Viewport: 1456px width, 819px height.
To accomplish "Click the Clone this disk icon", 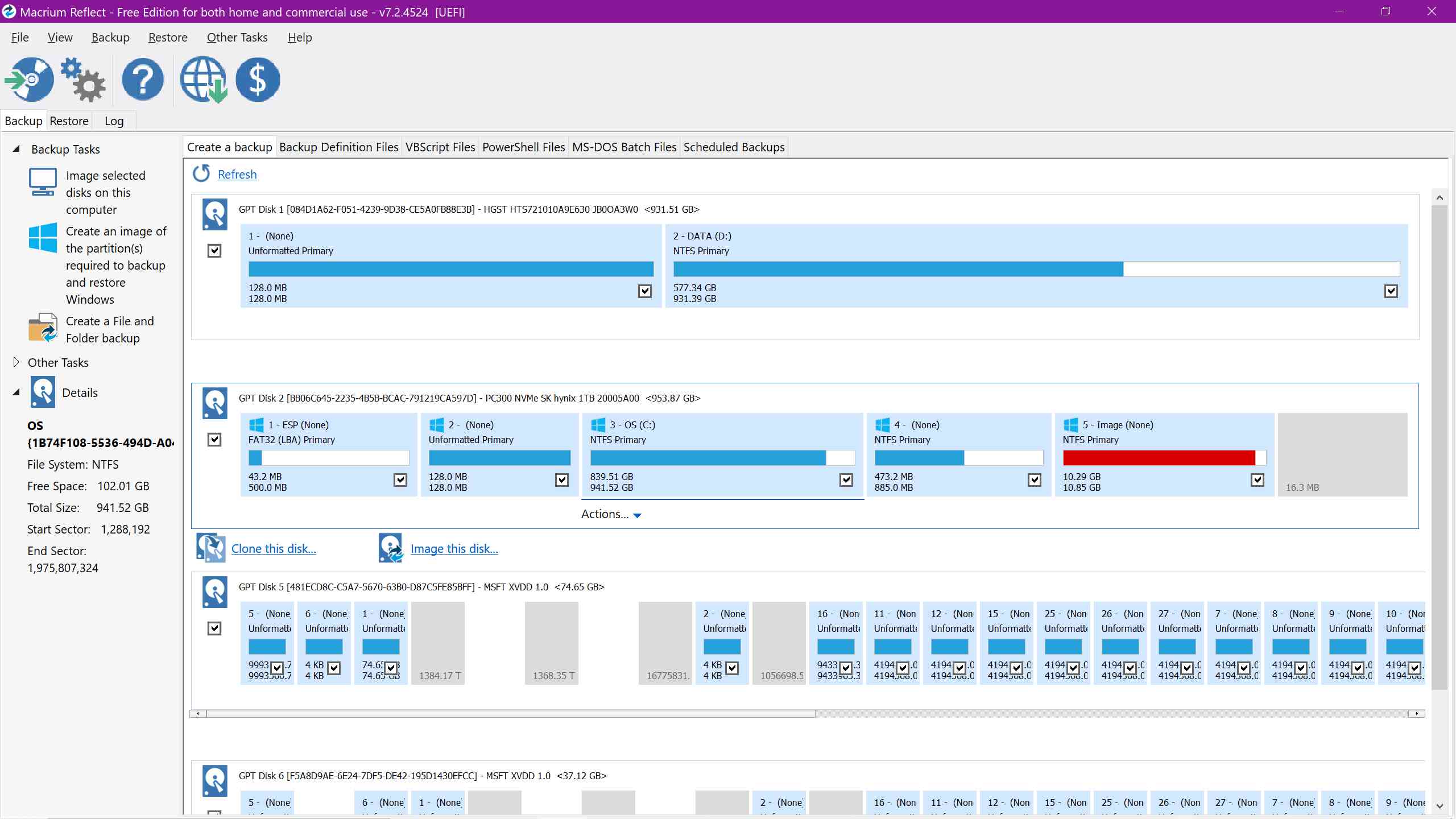I will pyautogui.click(x=211, y=548).
